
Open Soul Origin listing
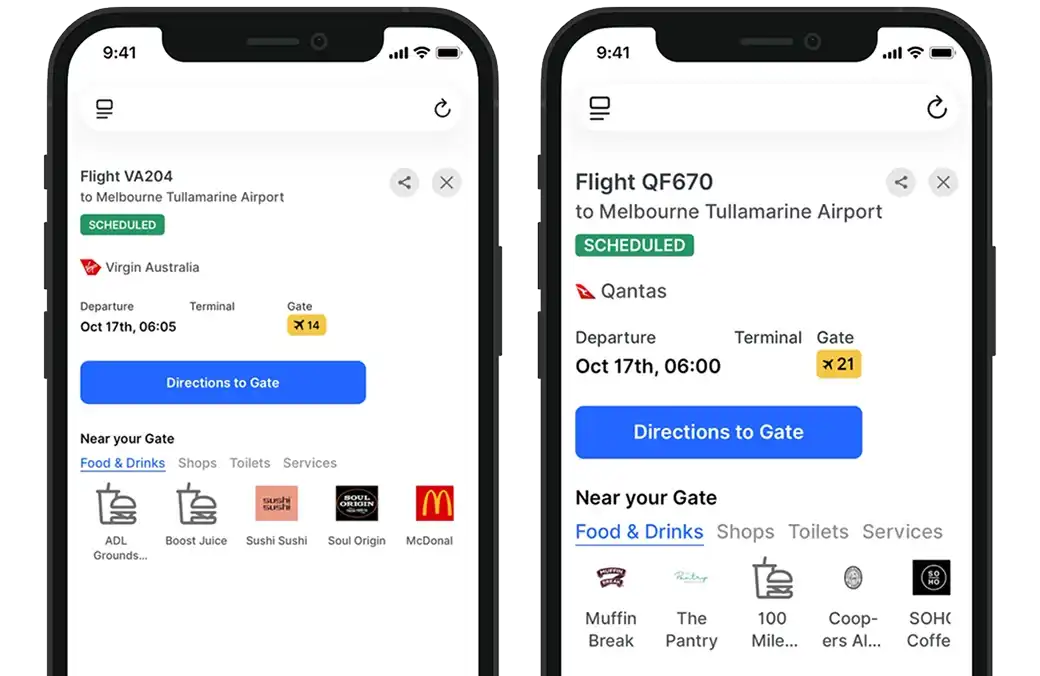click(x=356, y=515)
